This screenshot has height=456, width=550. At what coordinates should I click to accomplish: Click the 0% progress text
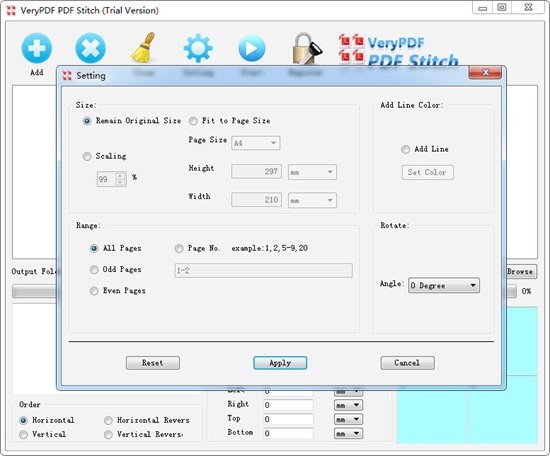point(526,291)
